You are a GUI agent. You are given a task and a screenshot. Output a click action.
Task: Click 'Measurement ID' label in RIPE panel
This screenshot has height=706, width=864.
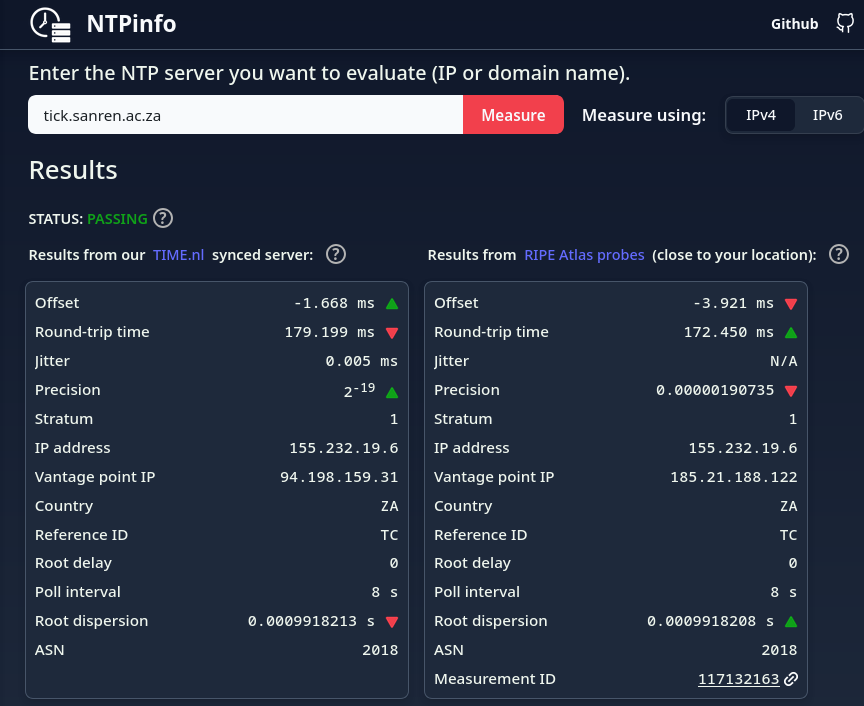coord(494,680)
